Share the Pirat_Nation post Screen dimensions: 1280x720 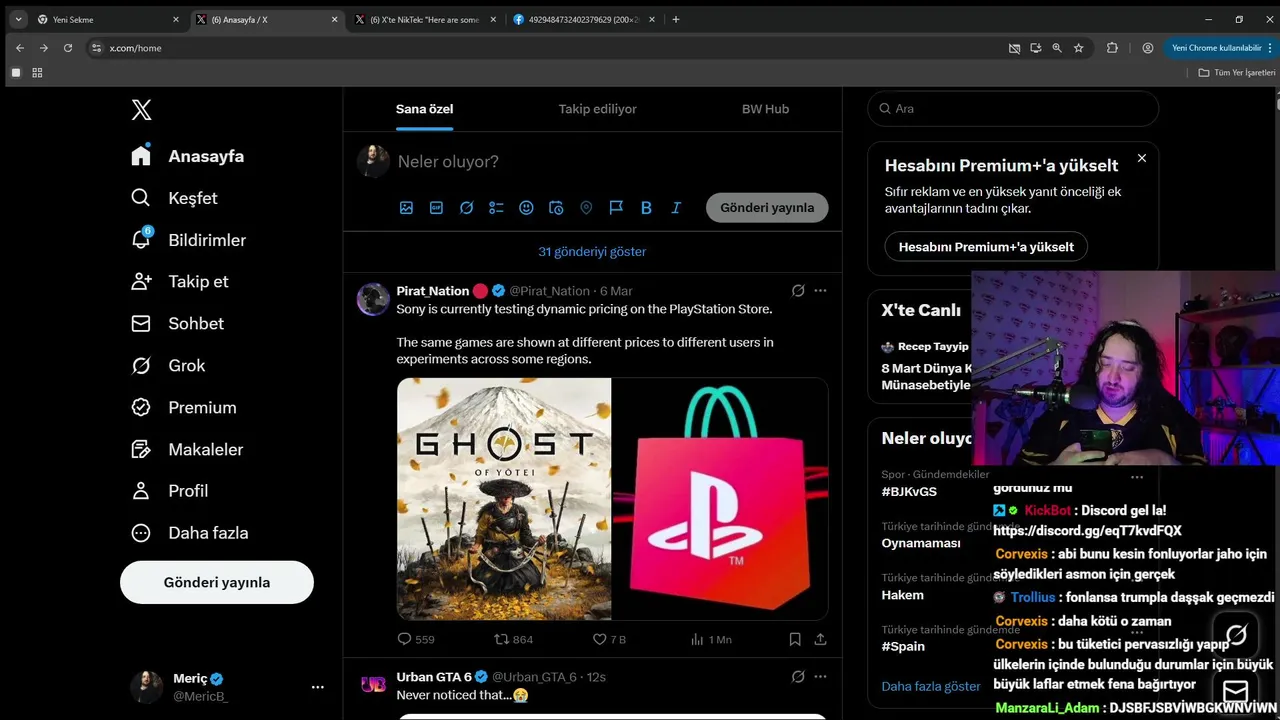click(821, 639)
